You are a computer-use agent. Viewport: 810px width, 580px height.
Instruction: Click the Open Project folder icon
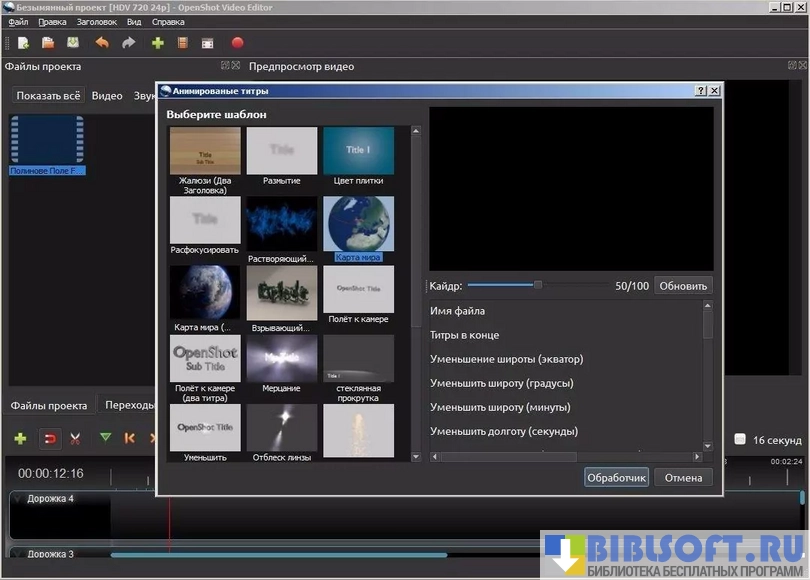[x=48, y=43]
